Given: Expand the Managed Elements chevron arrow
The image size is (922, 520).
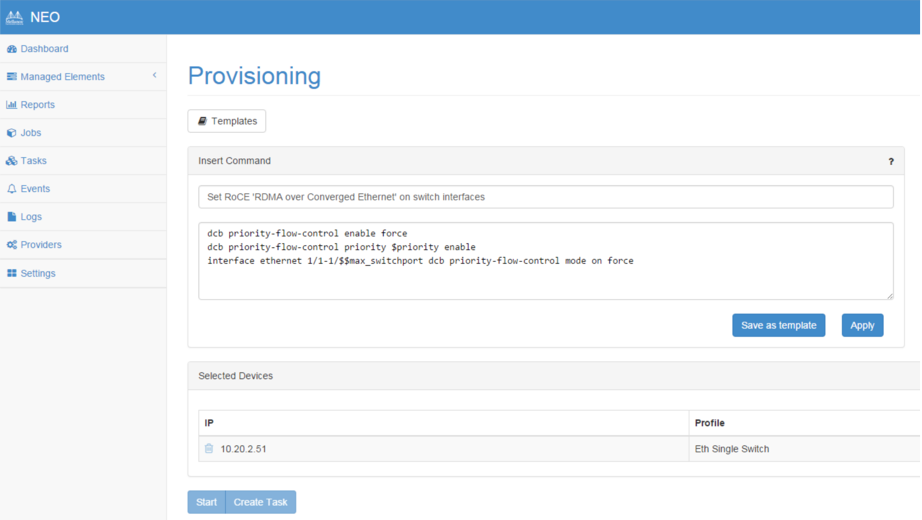Looking at the screenshot, I should tap(154, 76).
